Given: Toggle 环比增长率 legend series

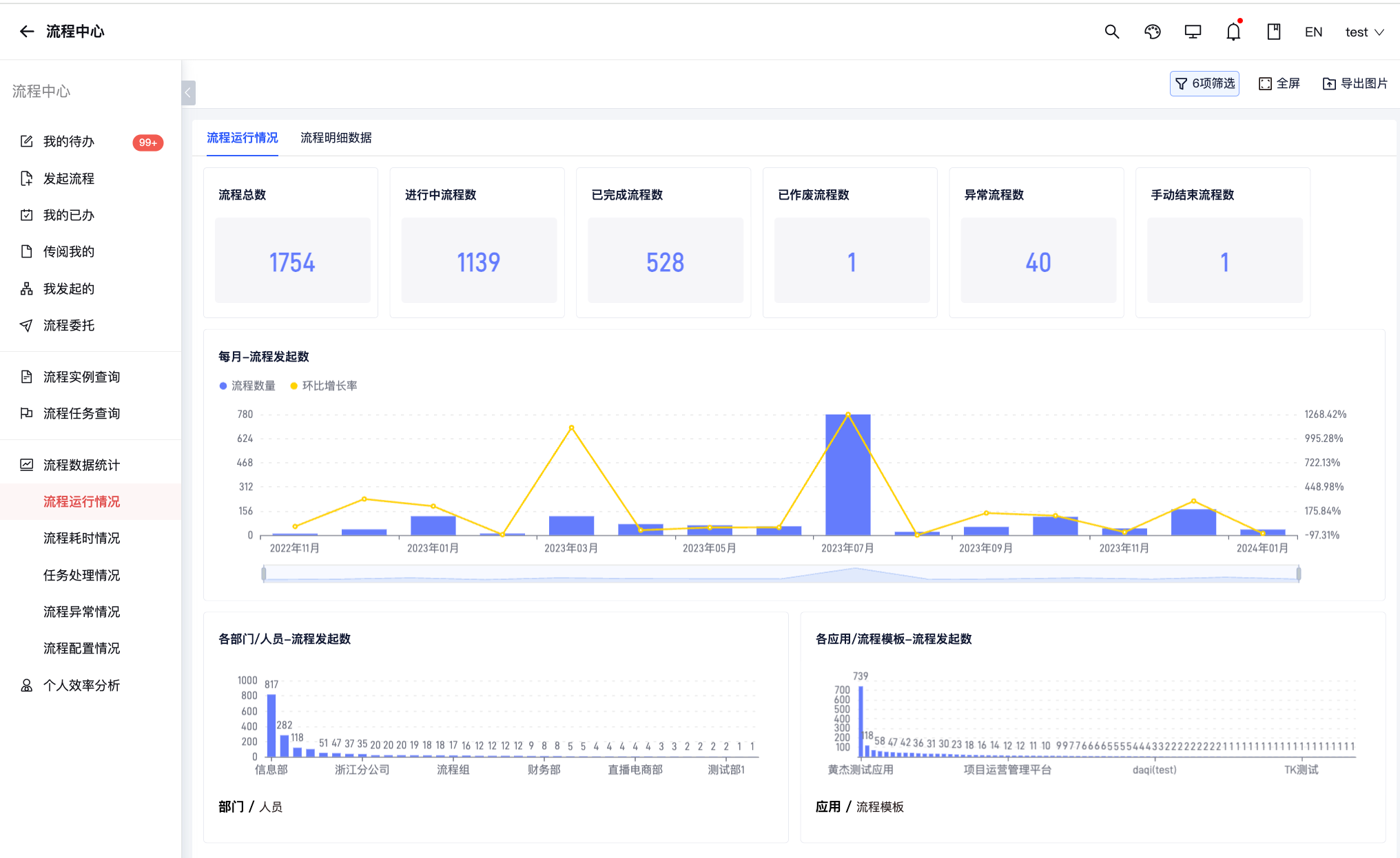Looking at the screenshot, I should pos(324,386).
